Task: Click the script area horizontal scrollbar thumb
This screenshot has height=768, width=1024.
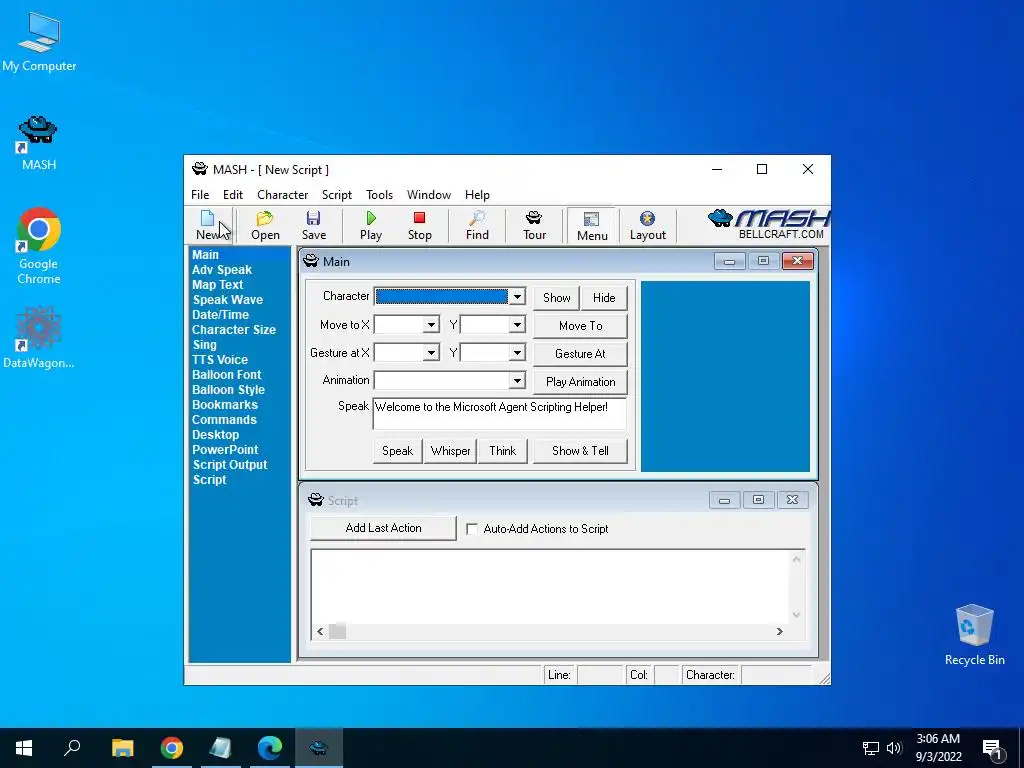Action: 338,632
